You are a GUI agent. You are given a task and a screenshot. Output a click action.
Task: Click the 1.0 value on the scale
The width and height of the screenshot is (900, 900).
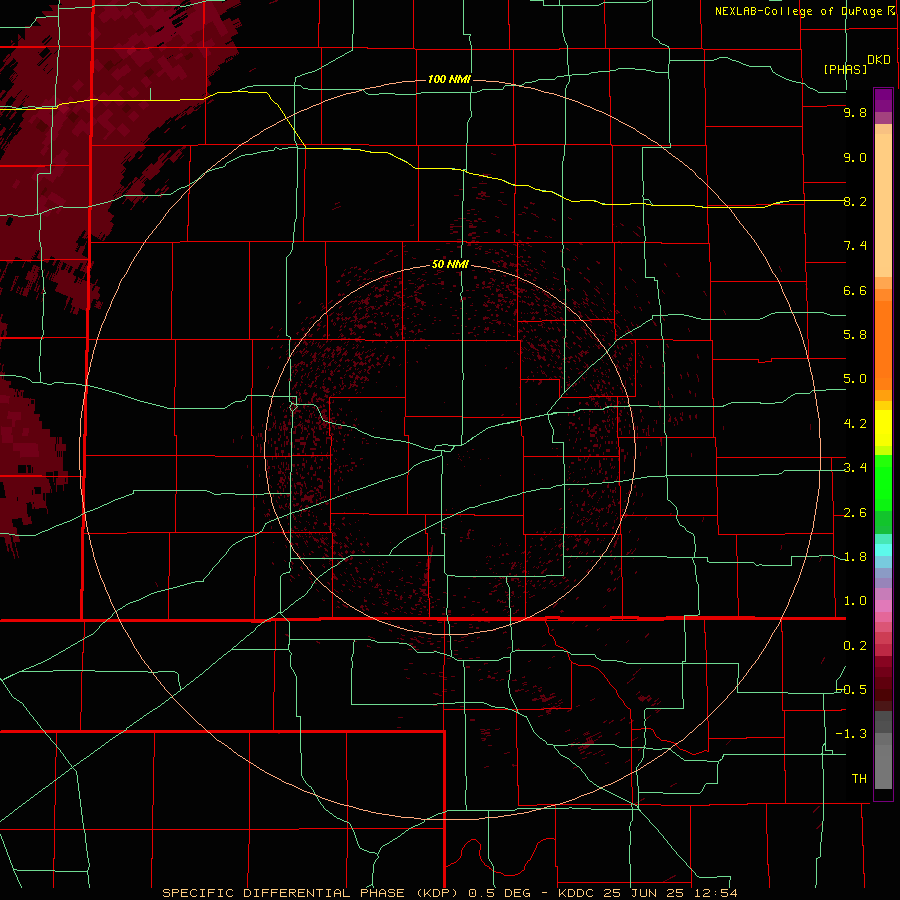point(855,601)
